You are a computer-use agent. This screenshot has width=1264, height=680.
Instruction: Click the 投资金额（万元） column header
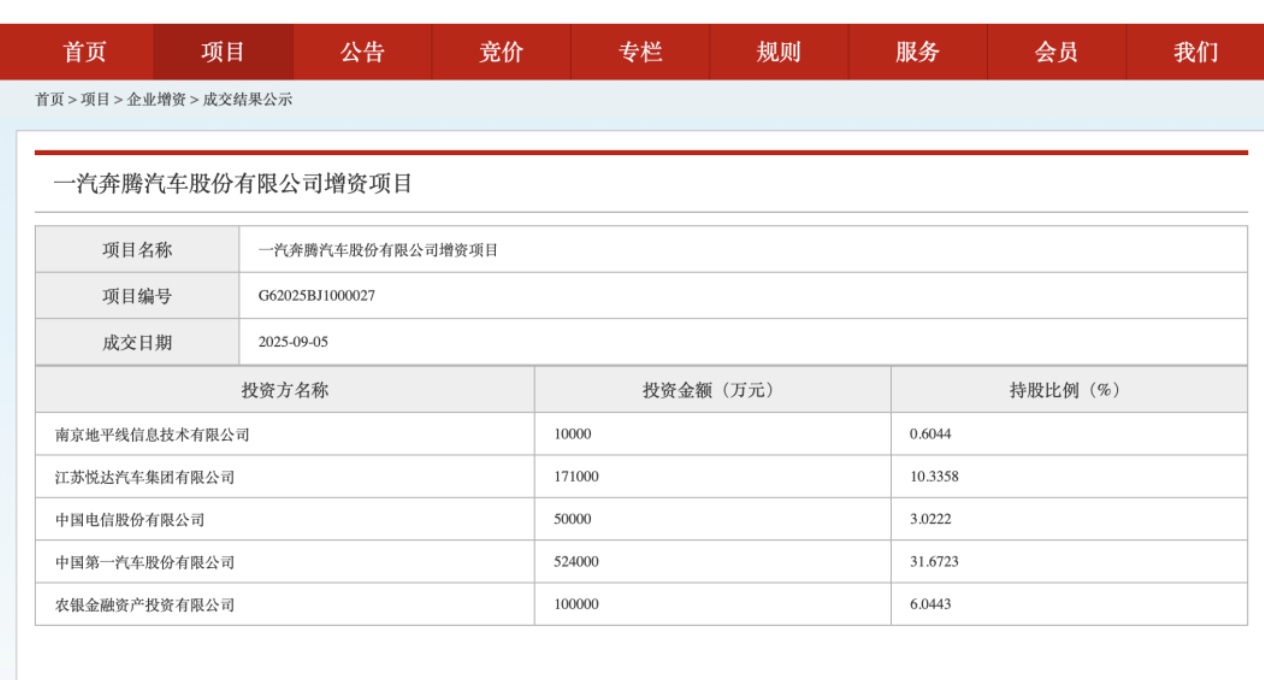pyautogui.click(x=712, y=390)
